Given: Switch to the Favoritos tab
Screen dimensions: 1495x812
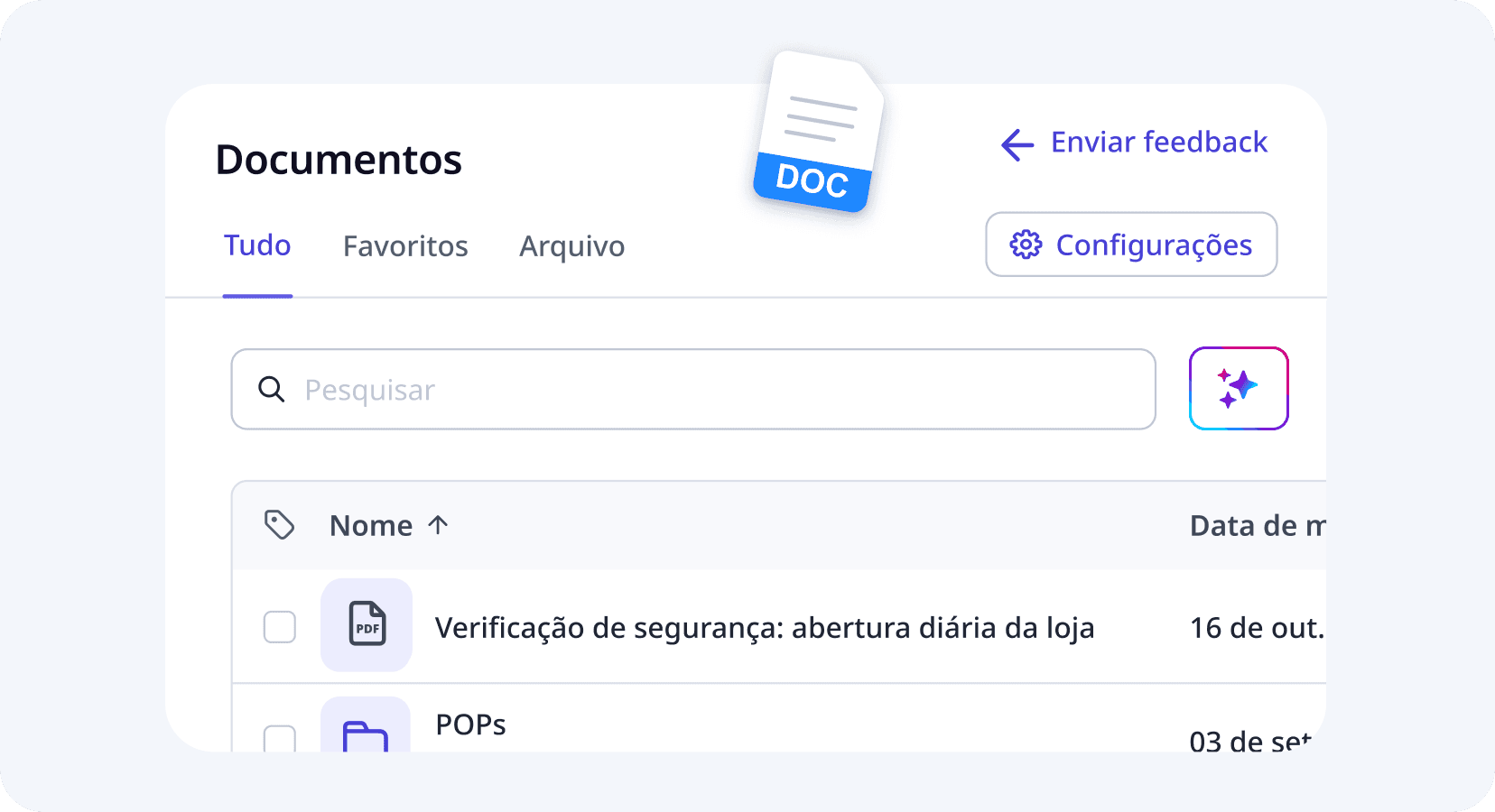Looking at the screenshot, I should (x=405, y=246).
